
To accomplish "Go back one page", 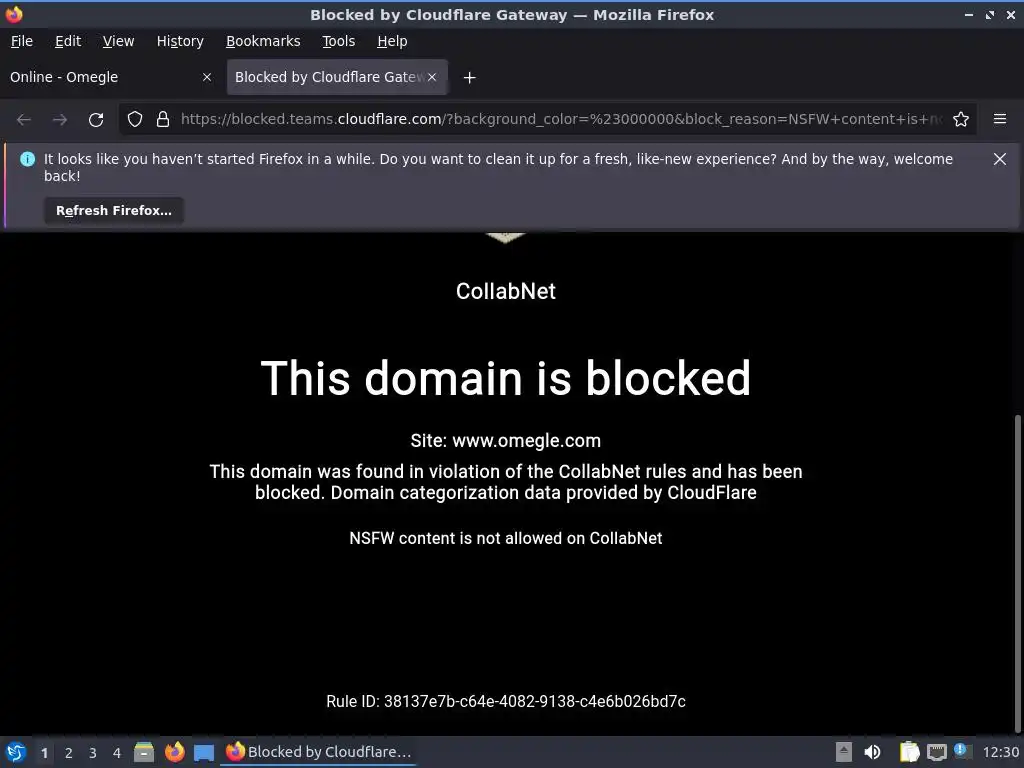I will point(24,120).
